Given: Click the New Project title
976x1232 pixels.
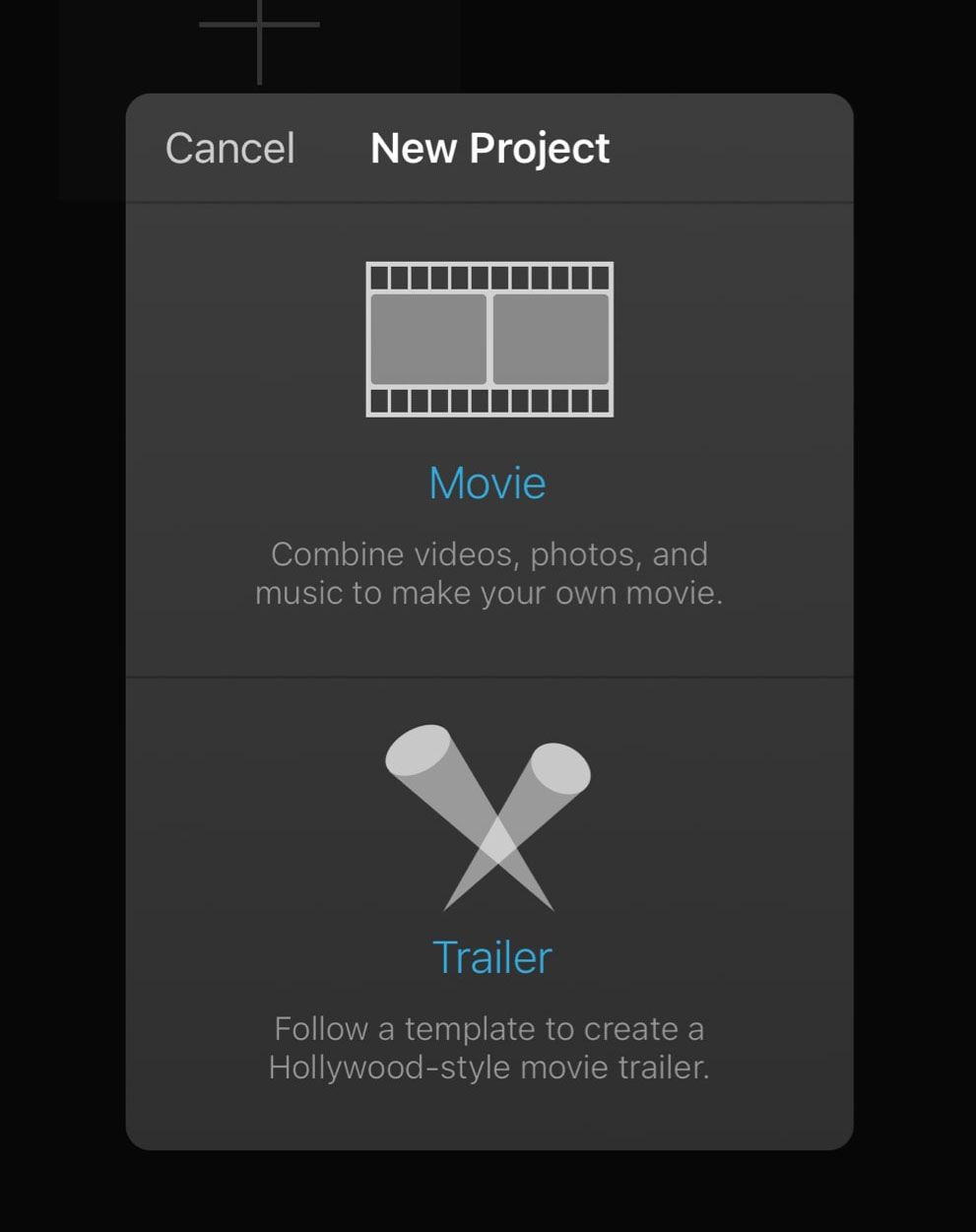Looking at the screenshot, I should pos(489,148).
